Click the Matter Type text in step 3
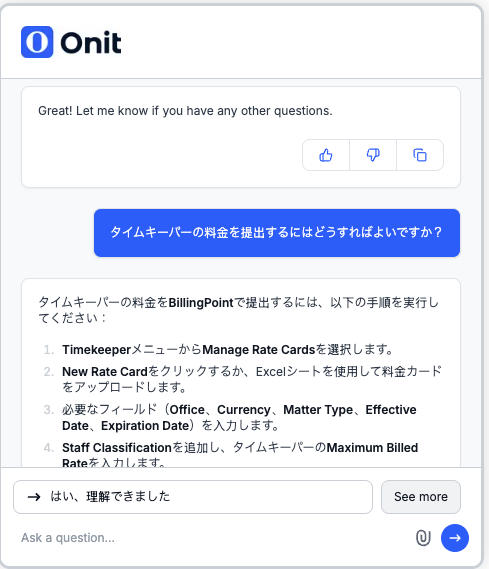489x569 pixels. 318,410
